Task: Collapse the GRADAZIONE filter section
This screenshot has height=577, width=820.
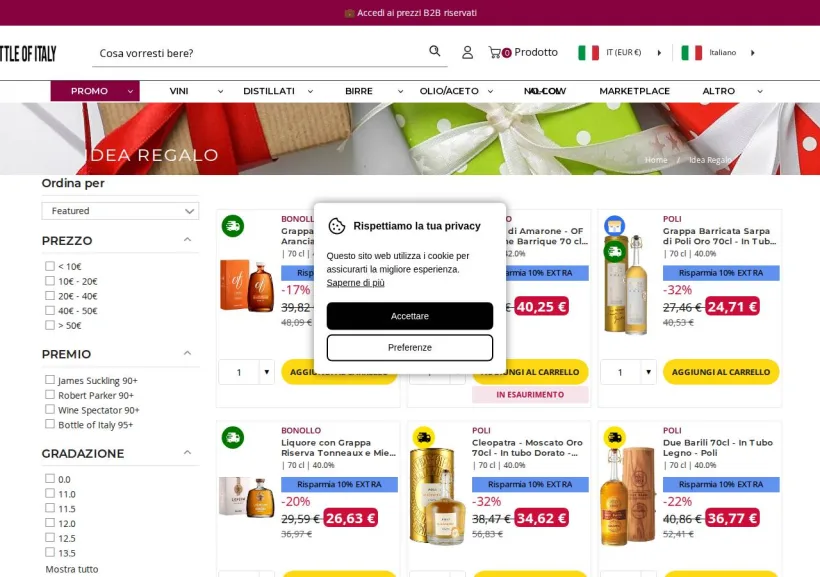Action: pyautogui.click(x=187, y=452)
